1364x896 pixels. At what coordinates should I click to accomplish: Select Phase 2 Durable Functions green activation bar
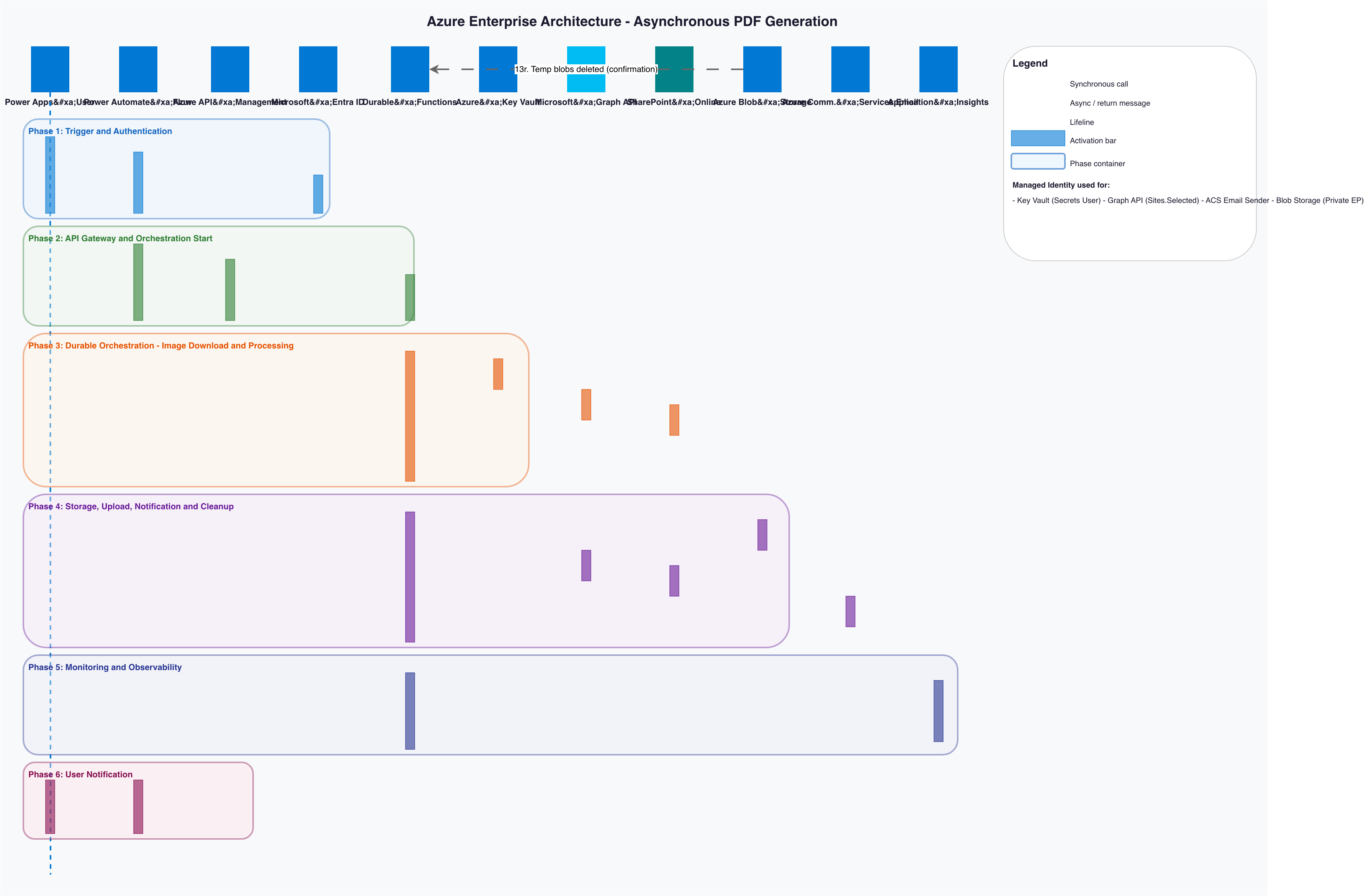click(410, 298)
